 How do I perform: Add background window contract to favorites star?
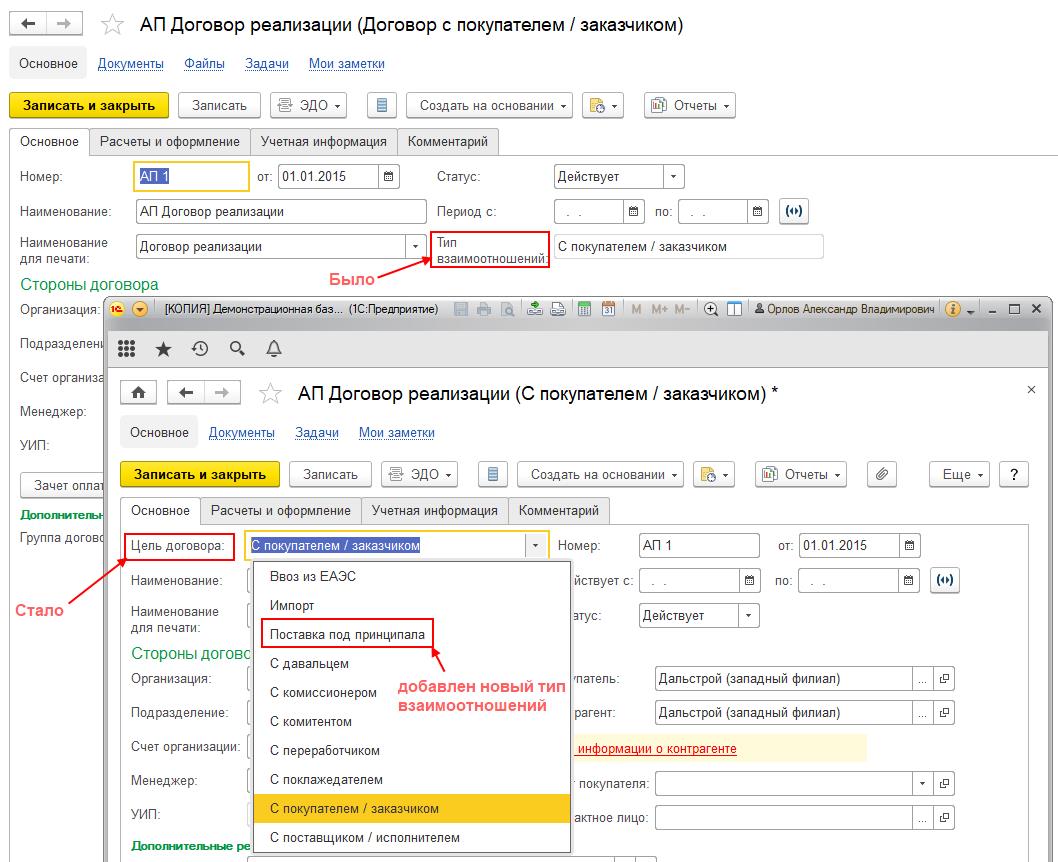[112, 25]
